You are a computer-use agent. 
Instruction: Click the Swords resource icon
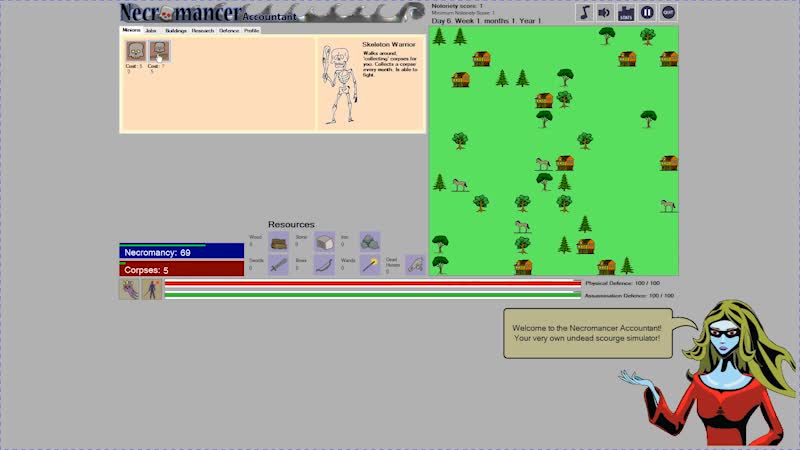pyautogui.click(x=279, y=264)
